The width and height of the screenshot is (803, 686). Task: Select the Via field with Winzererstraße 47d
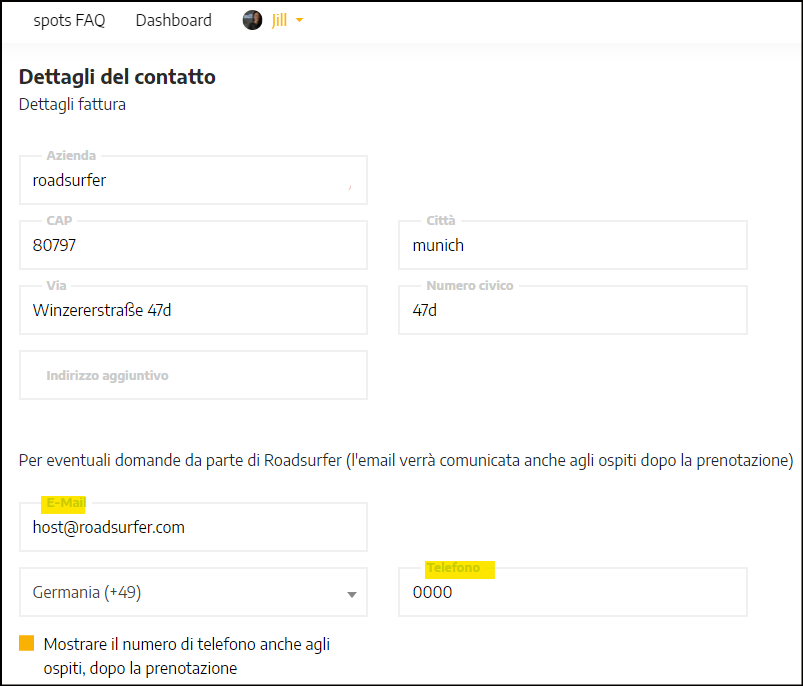[x=193, y=310]
